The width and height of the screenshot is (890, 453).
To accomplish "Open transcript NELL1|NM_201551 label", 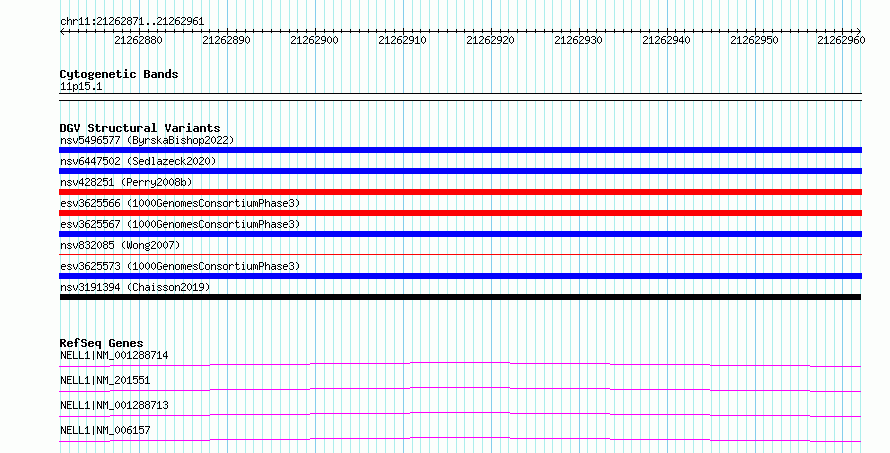I will pos(104,380).
